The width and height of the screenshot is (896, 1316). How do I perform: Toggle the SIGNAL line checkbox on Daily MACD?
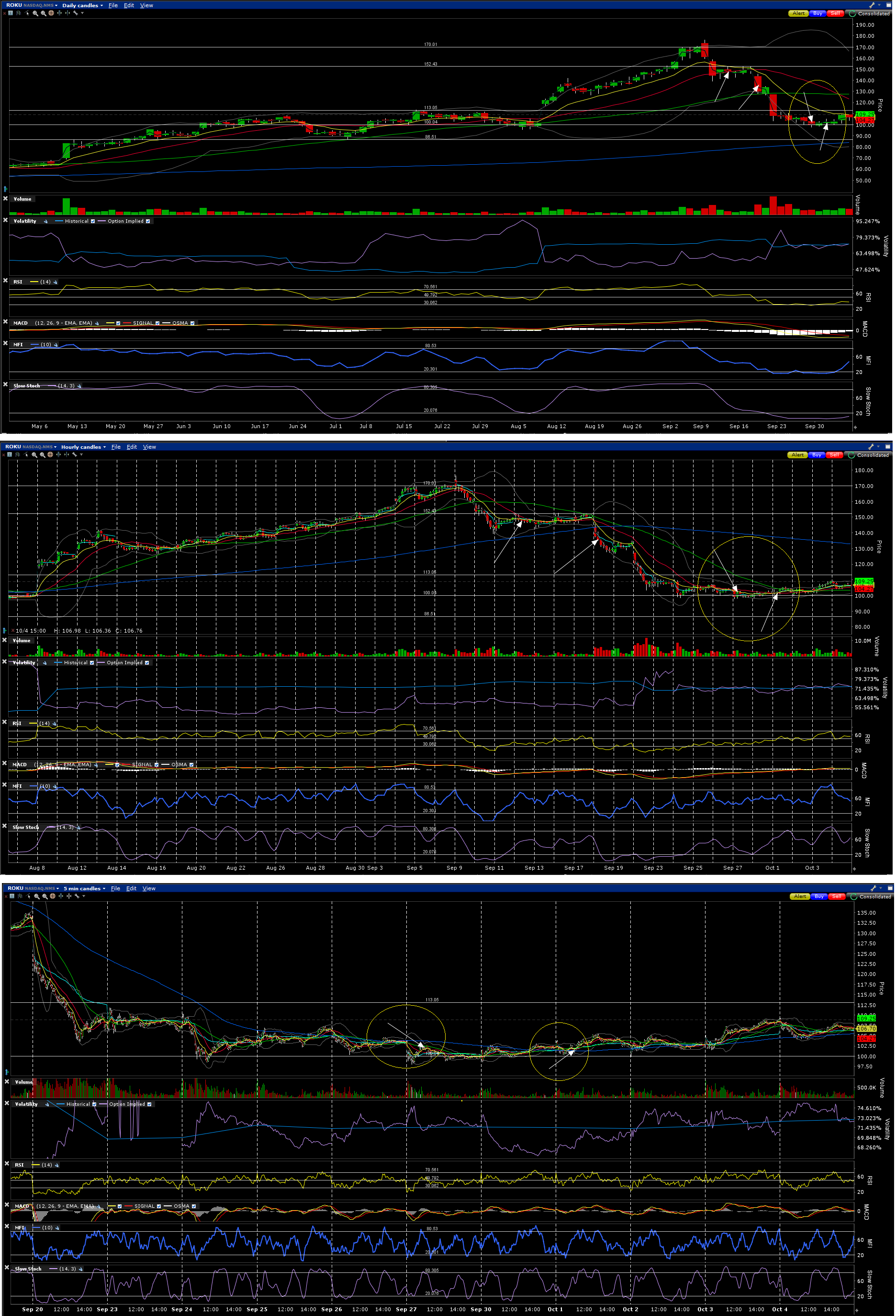[157, 323]
